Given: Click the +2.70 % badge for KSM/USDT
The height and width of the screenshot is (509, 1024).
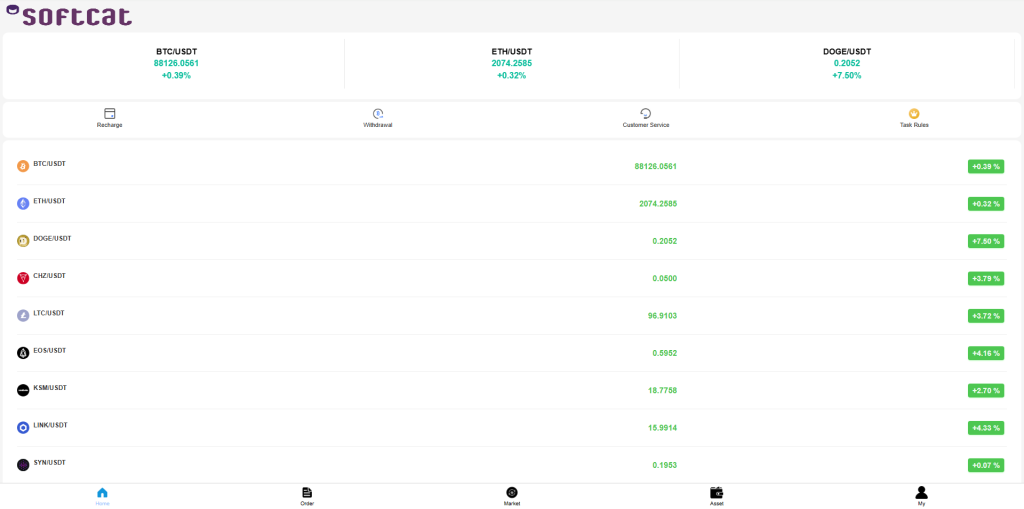Looking at the screenshot, I should tap(986, 391).
